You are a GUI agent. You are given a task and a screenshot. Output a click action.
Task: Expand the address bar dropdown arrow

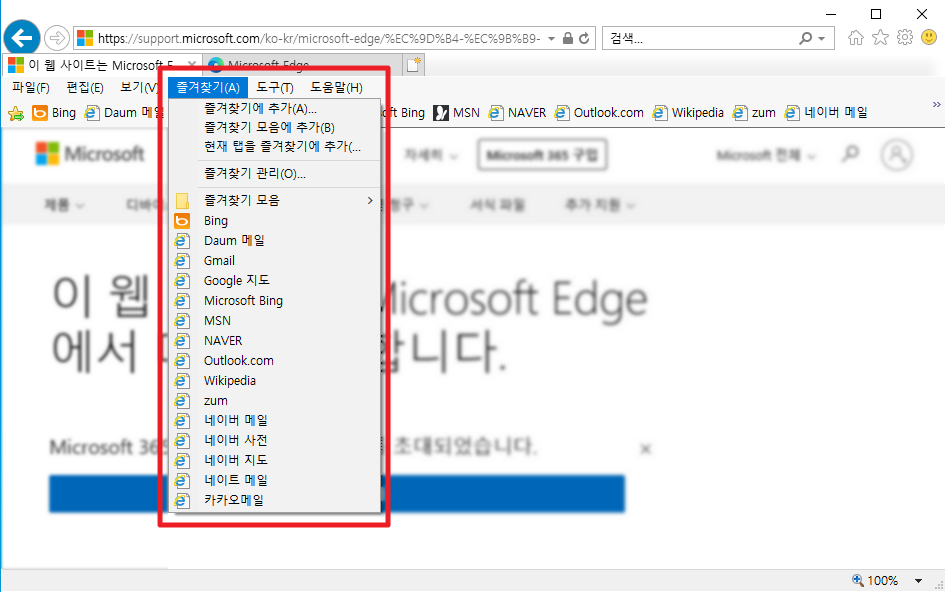point(551,39)
